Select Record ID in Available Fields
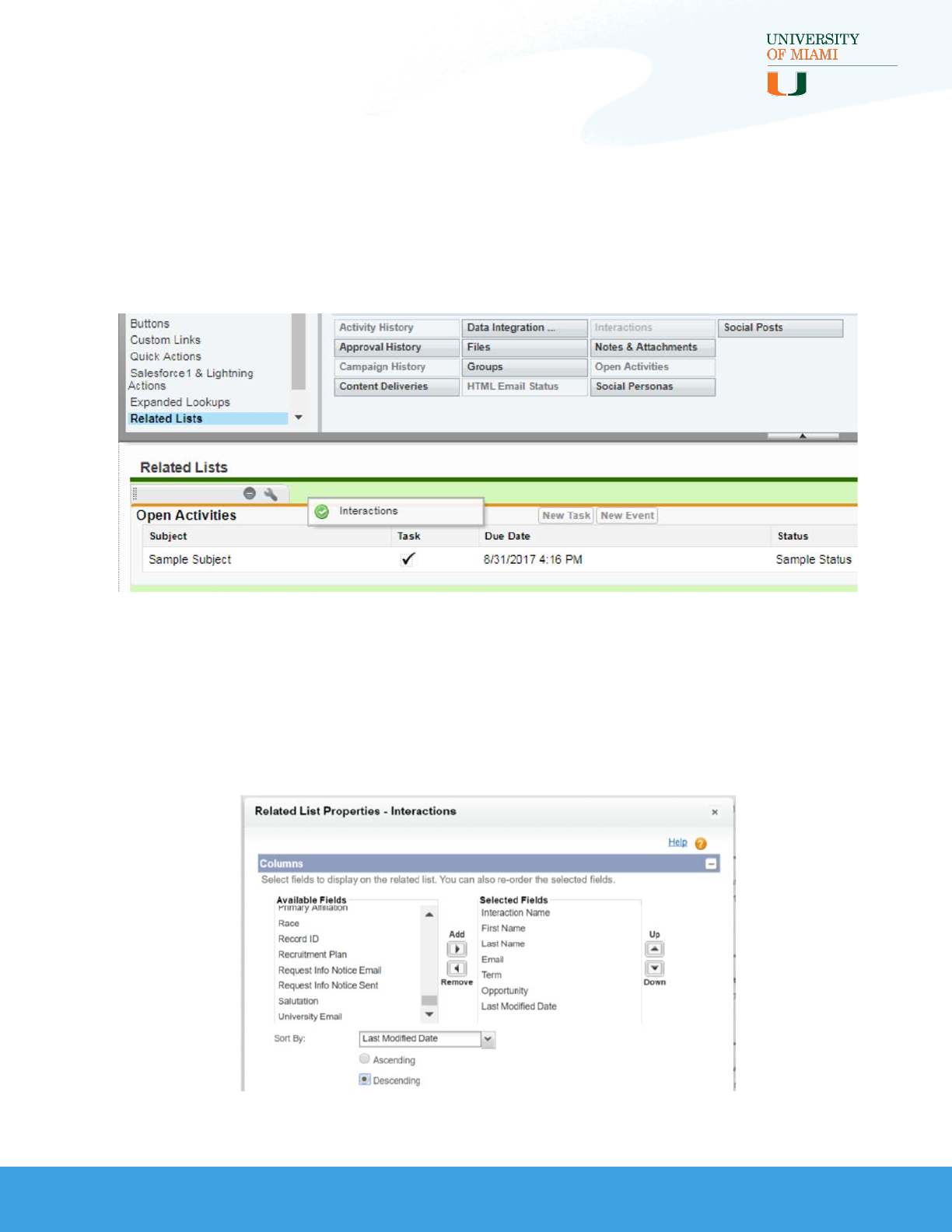 pyautogui.click(x=299, y=939)
